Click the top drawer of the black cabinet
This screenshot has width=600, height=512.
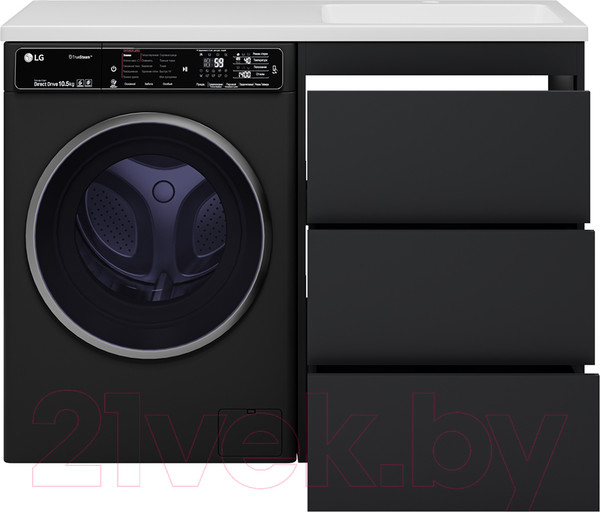point(448,157)
